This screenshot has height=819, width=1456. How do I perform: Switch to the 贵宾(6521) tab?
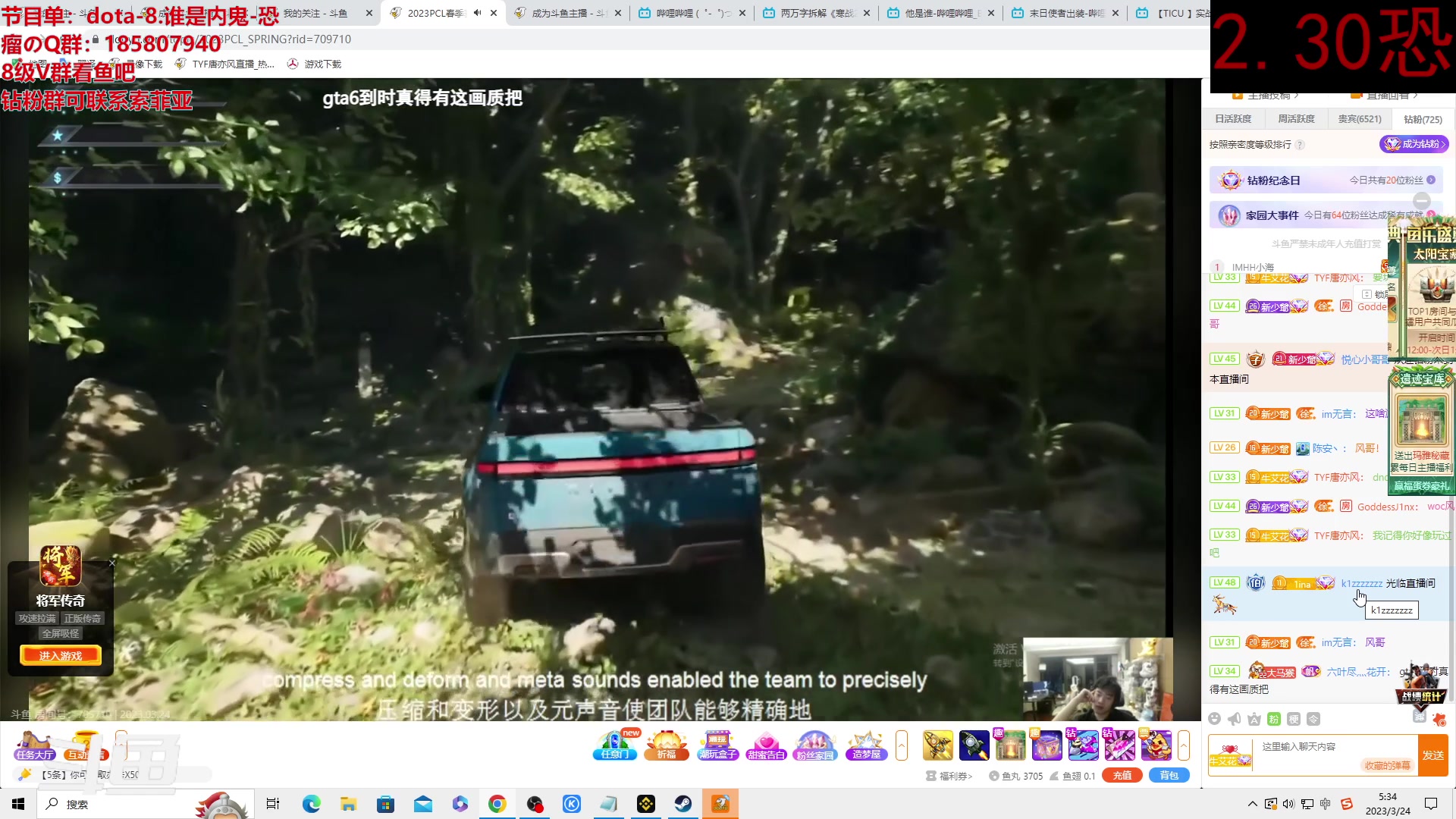(x=1360, y=119)
